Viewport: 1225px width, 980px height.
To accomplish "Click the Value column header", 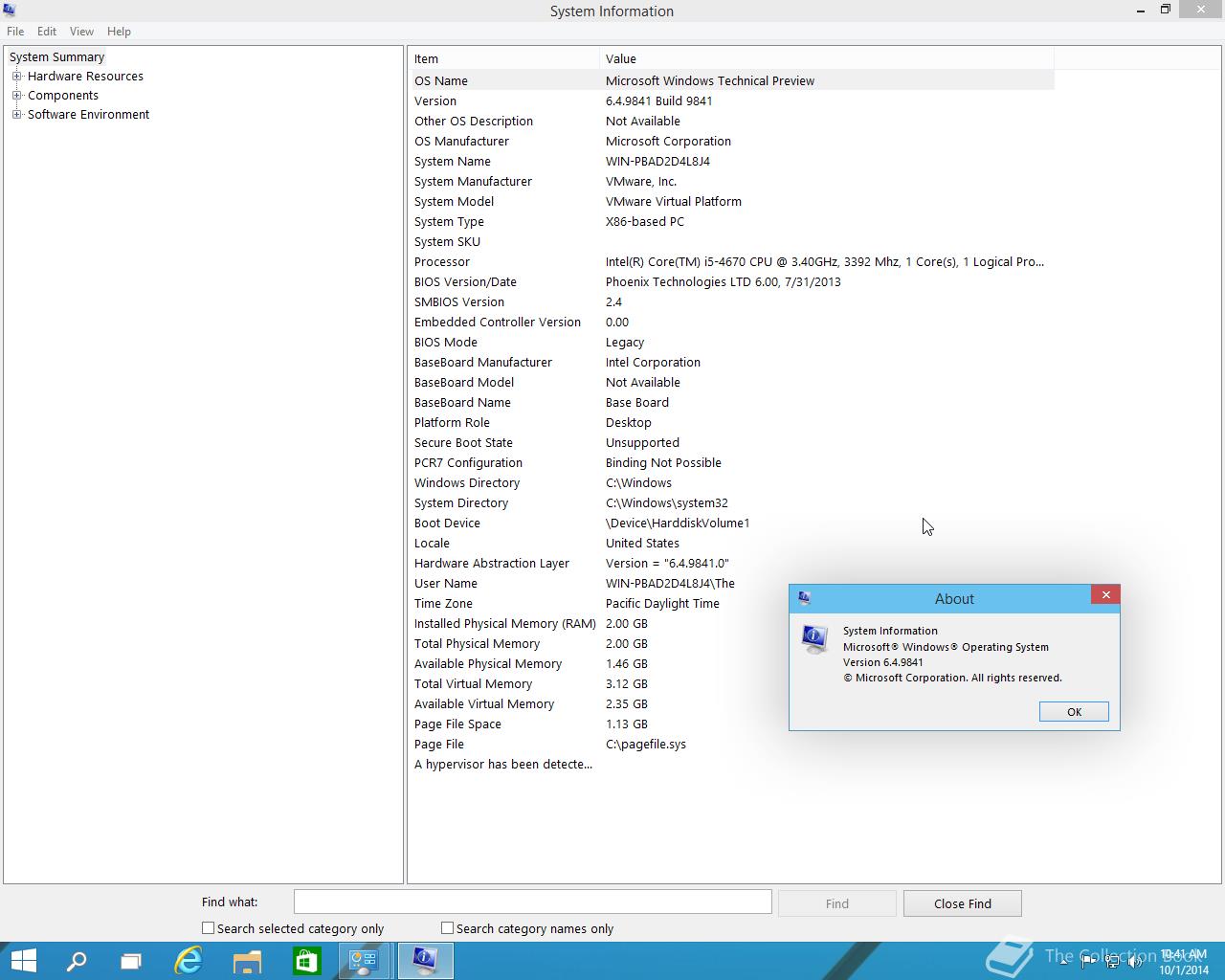I will point(827,58).
